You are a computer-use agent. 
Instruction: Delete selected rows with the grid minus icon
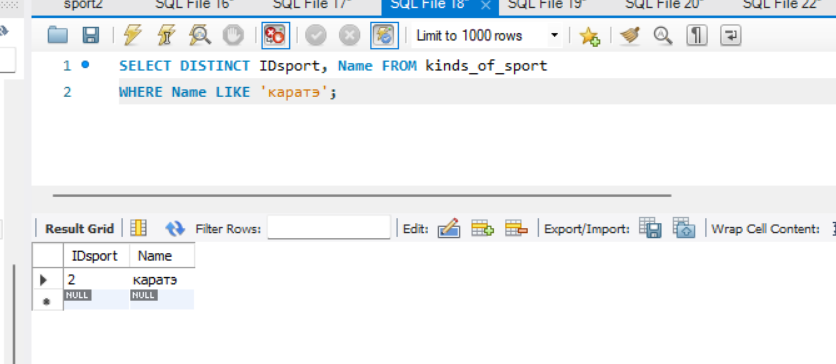pos(516,228)
